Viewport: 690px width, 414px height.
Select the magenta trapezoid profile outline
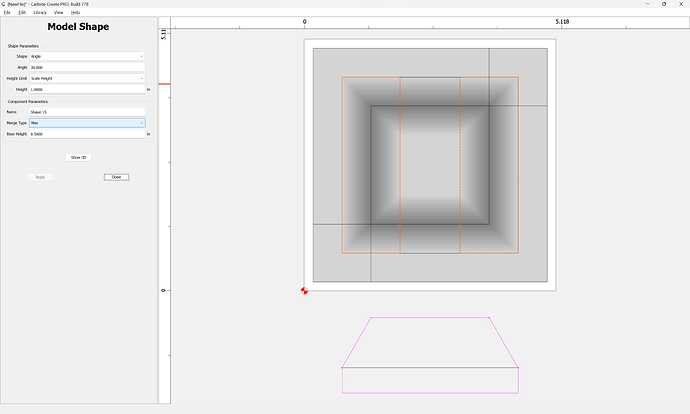(430, 317)
